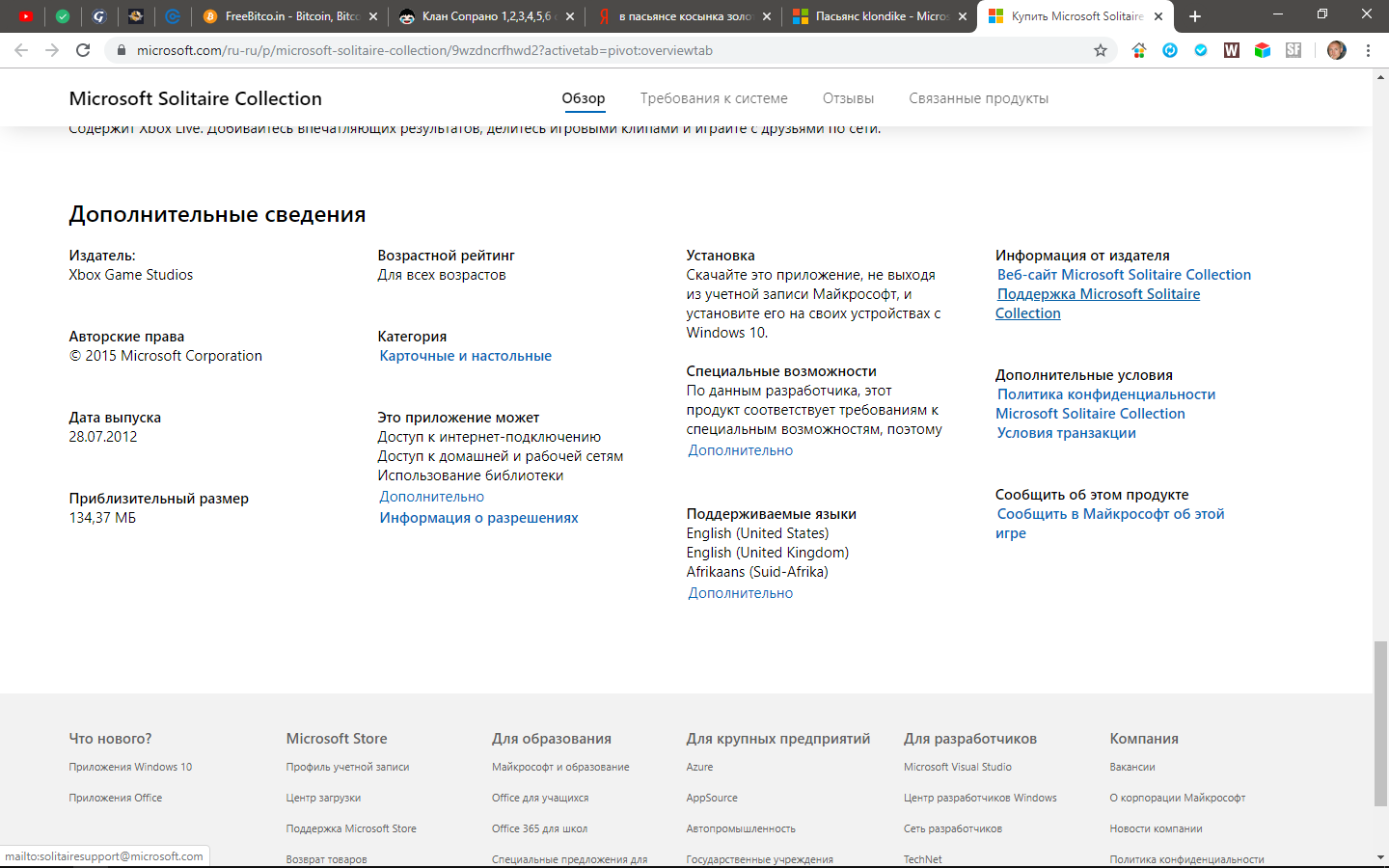Image resolution: width=1389 pixels, height=868 pixels.
Task: Open the pinned green checkmark tab
Action: tap(63, 16)
